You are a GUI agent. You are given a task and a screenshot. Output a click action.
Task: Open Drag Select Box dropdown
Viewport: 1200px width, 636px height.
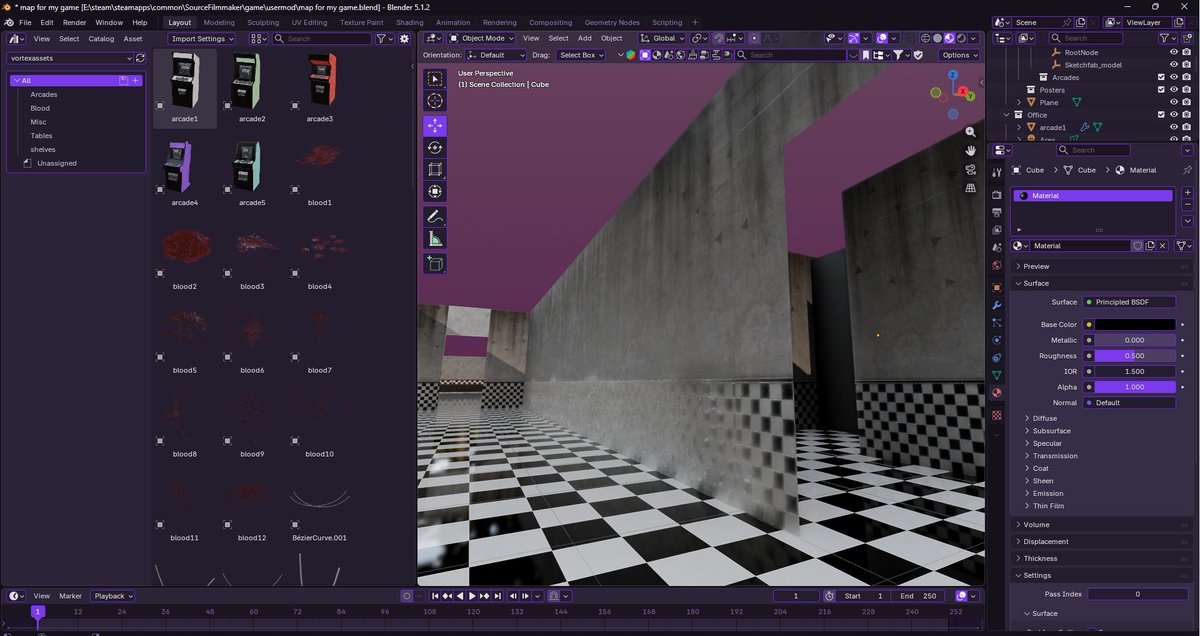click(x=581, y=55)
